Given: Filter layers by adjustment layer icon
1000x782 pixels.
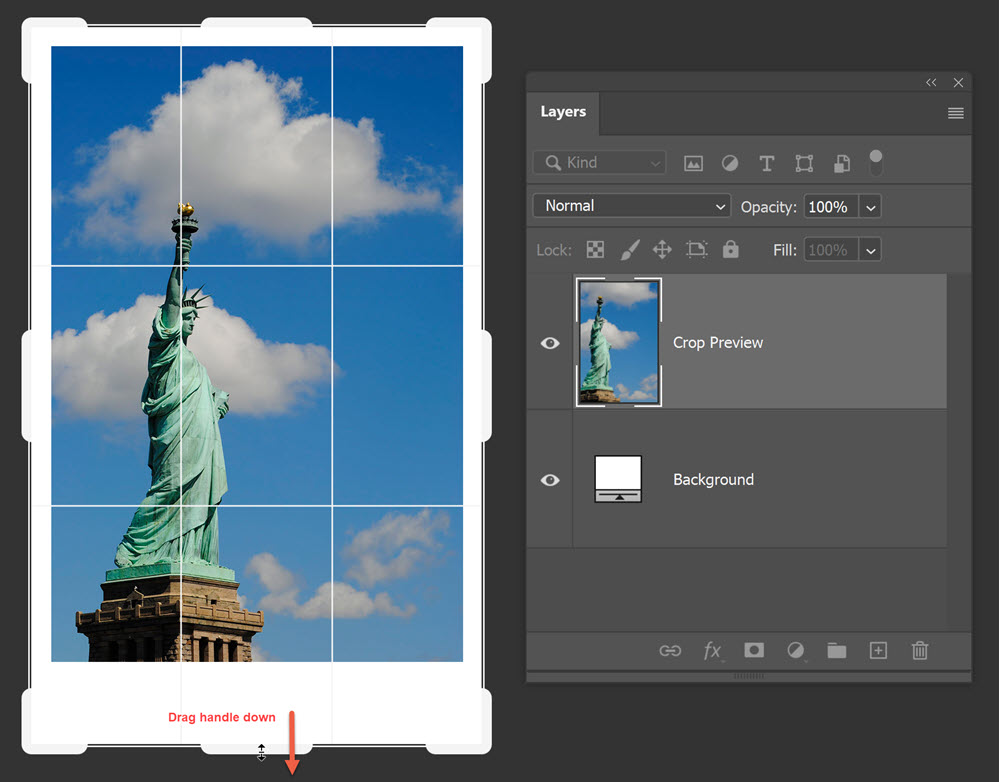Looking at the screenshot, I should [730, 163].
